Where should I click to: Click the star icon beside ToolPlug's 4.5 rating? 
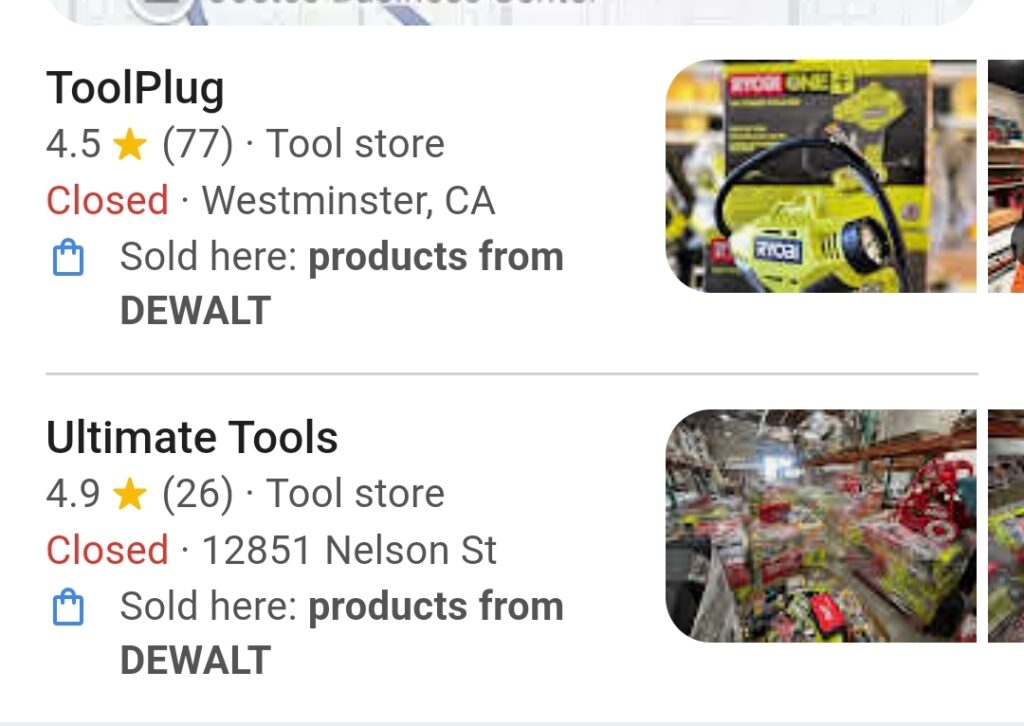[130, 146]
